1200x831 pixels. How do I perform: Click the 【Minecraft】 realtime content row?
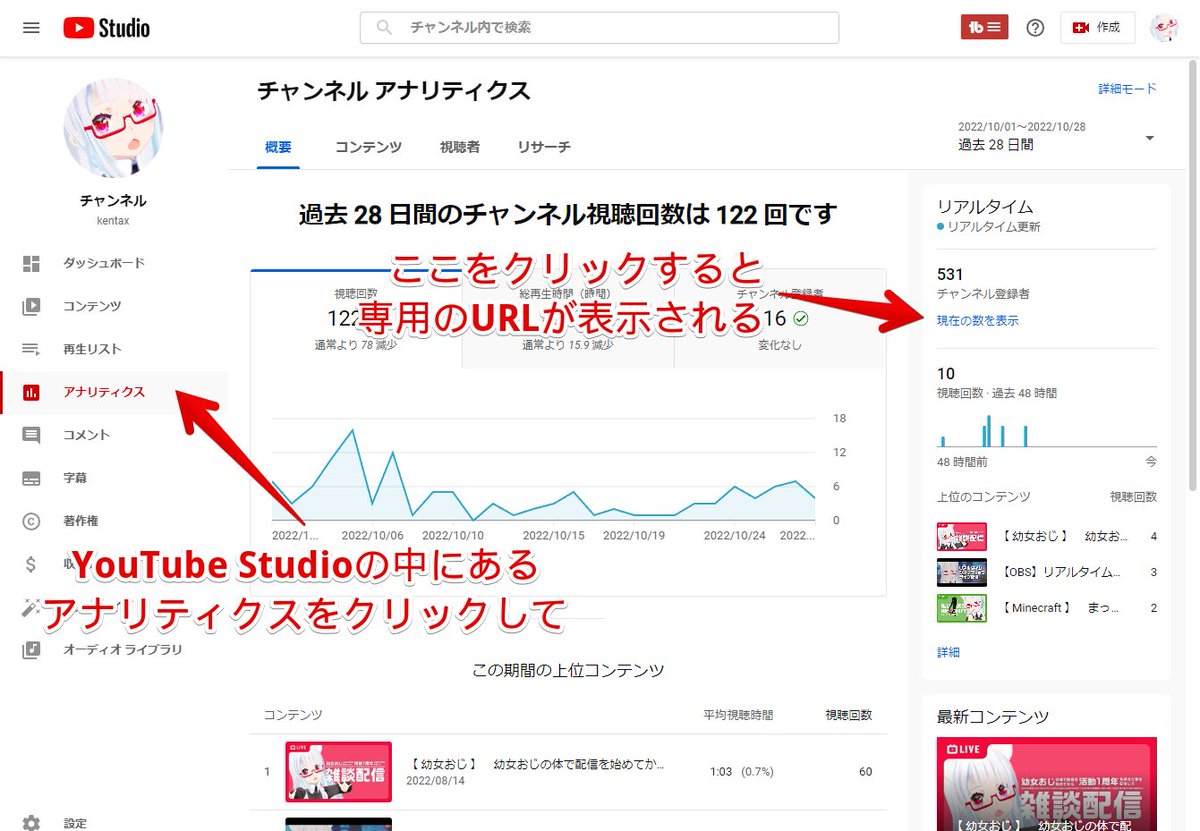click(1047, 608)
